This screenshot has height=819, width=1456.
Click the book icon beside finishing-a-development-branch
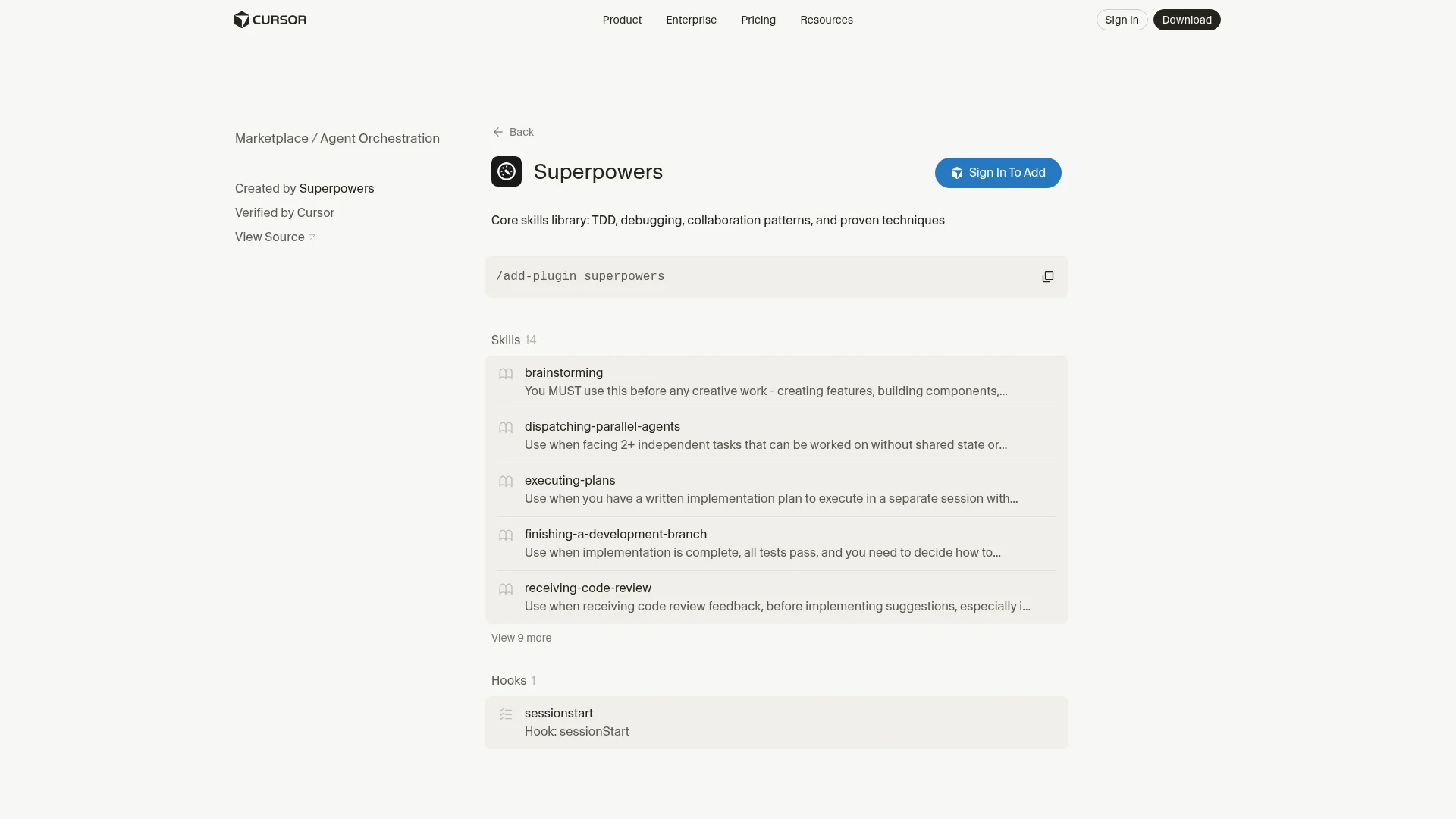506,535
